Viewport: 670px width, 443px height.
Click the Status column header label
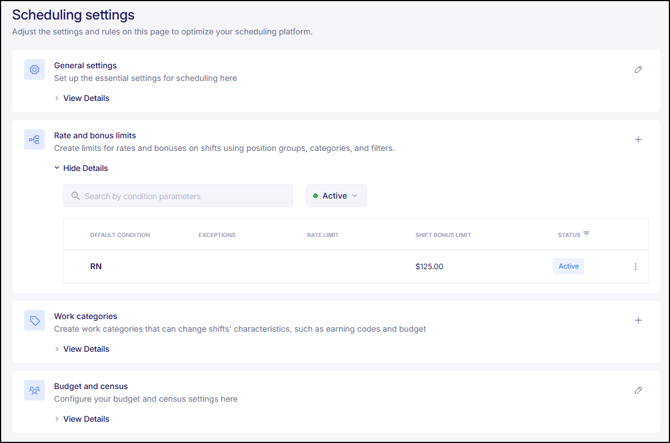tap(569, 235)
